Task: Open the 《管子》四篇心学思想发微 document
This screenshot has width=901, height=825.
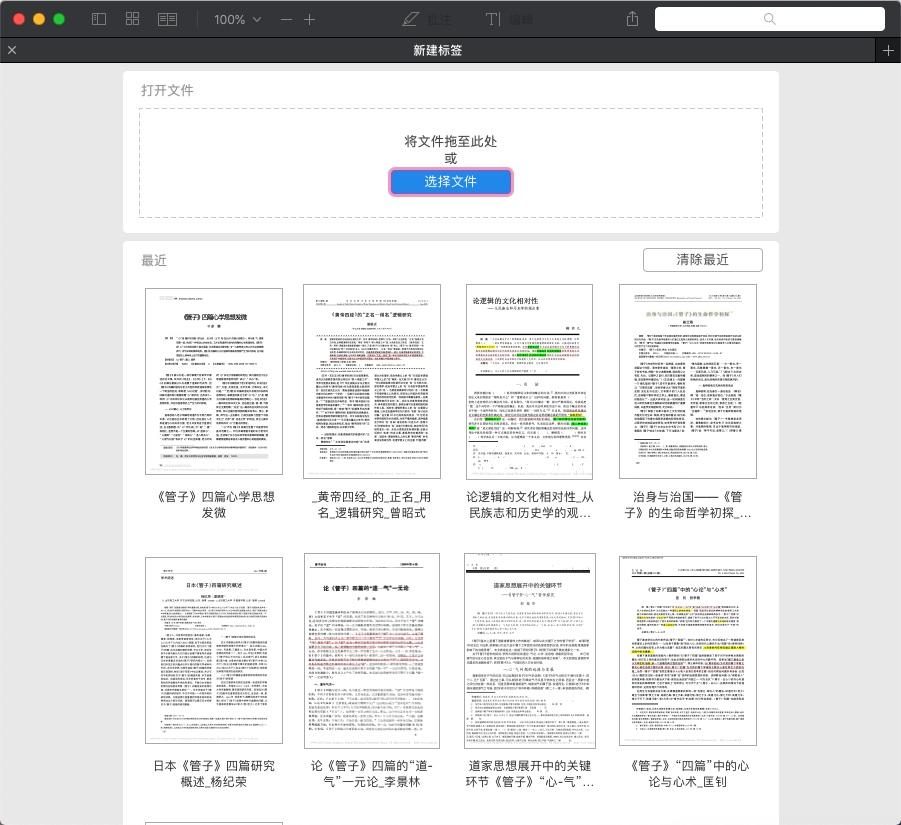Action: [x=213, y=381]
